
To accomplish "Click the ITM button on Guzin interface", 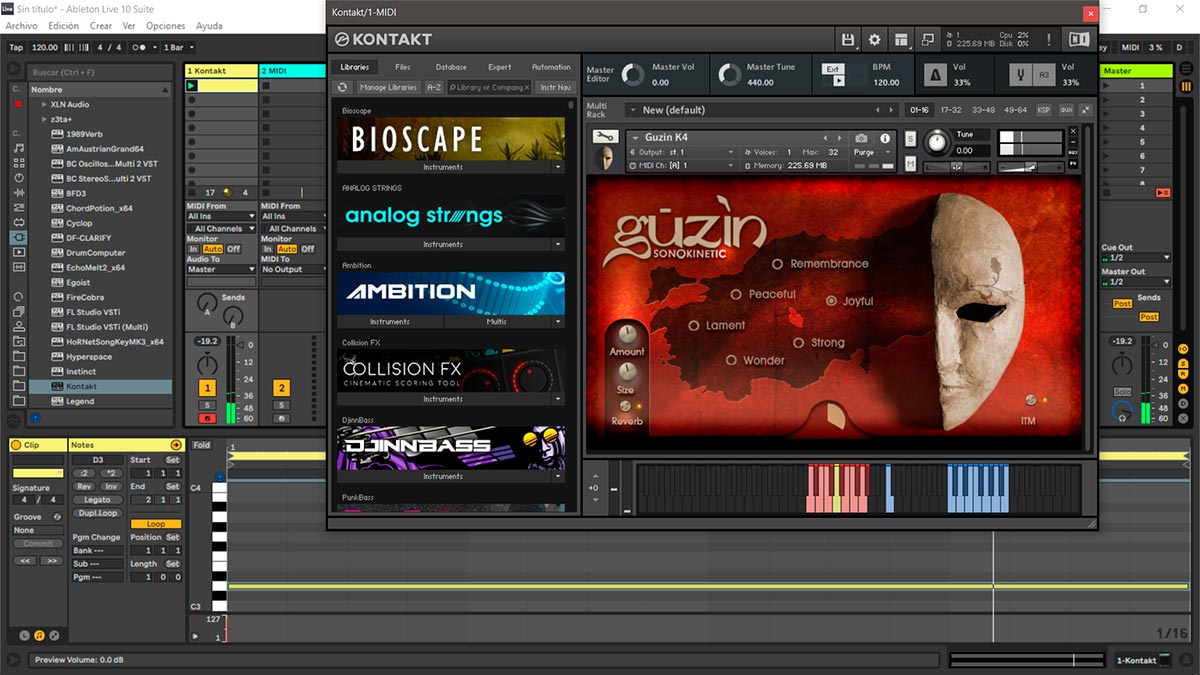I will point(1030,401).
